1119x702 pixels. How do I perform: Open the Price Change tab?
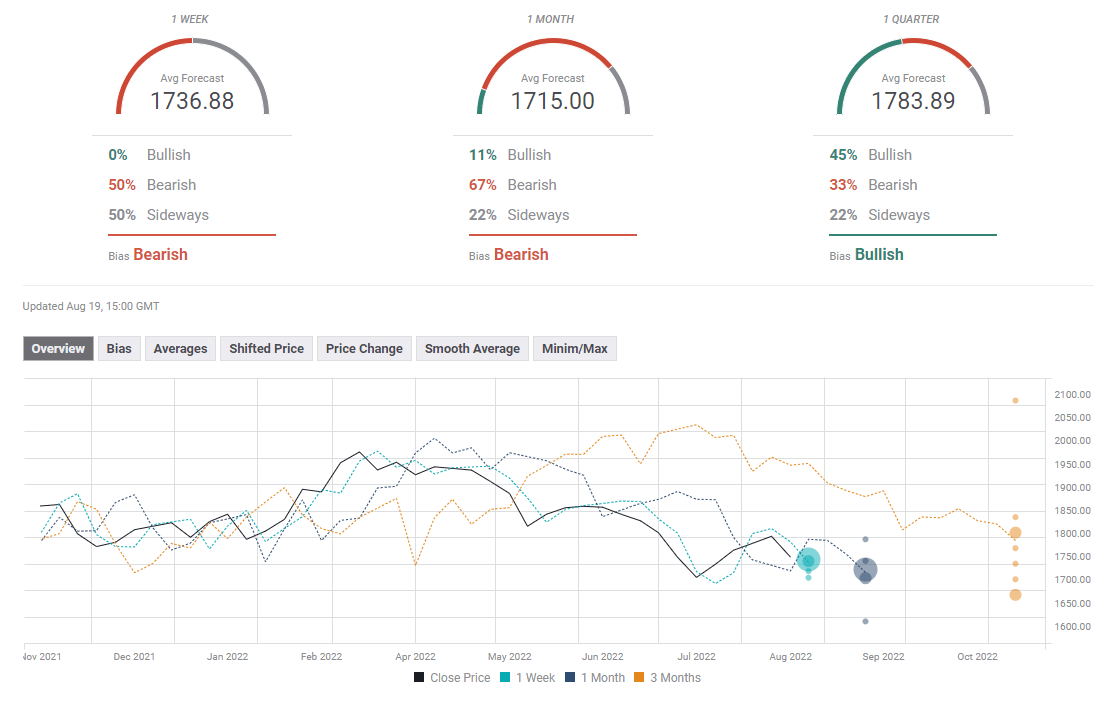[x=364, y=348]
